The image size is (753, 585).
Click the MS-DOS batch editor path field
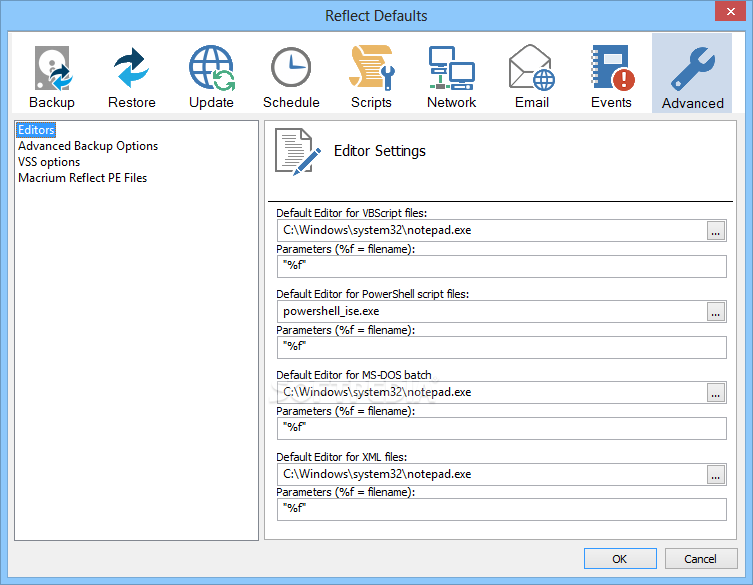(x=491, y=393)
